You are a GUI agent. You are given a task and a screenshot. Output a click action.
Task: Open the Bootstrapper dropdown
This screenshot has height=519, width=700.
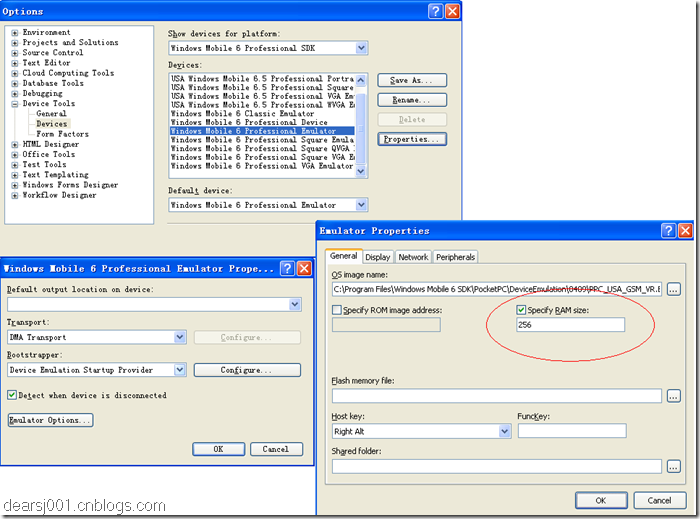(x=180, y=370)
